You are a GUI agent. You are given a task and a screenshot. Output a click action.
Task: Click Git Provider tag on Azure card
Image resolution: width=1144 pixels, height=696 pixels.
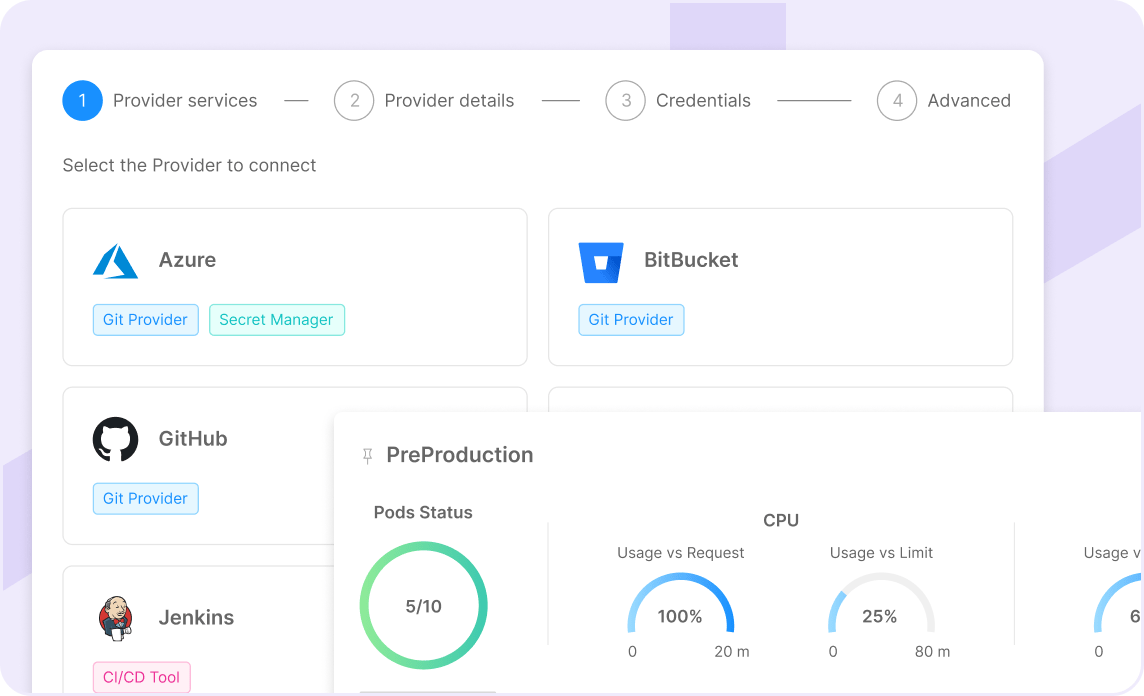pos(146,320)
